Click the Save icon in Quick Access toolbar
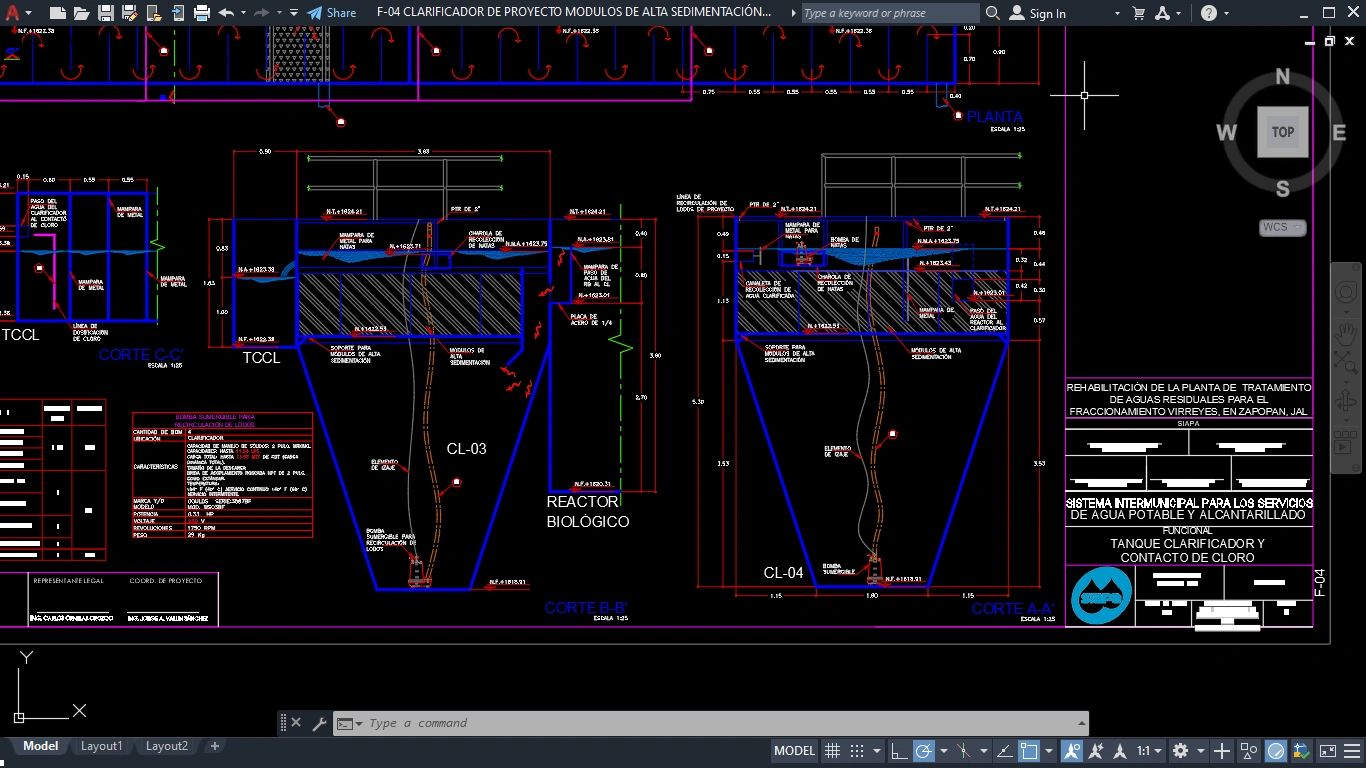 coord(106,13)
